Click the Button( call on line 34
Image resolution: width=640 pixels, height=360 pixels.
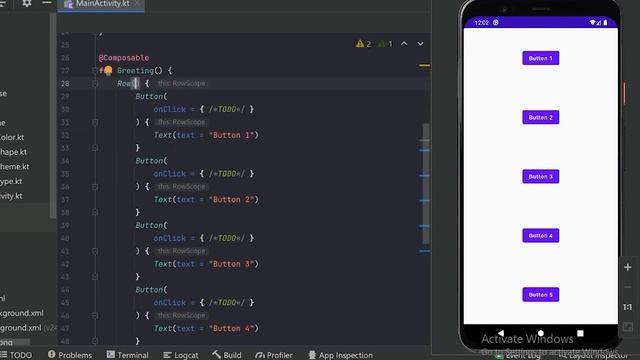click(151, 161)
